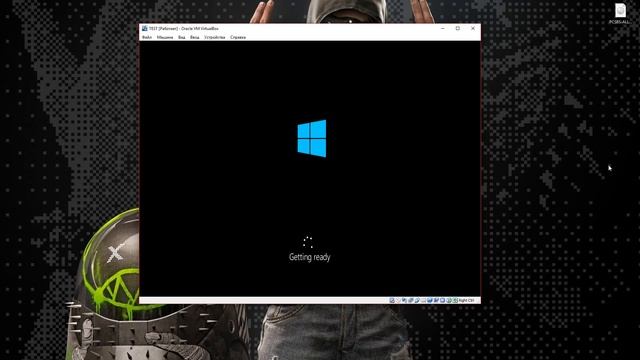Click the network adapter status icon
Image resolution: width=640 pixels, height=360 pixels.
411,300
